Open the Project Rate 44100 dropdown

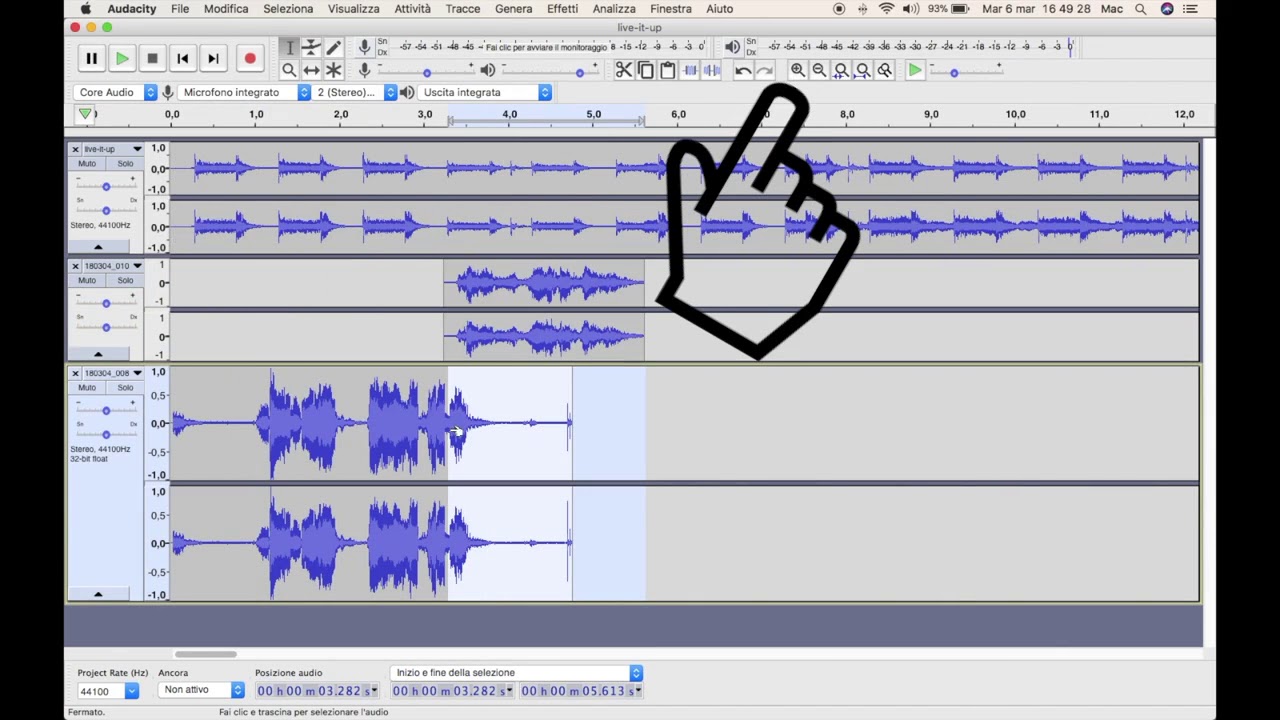[x=108, y=691]
